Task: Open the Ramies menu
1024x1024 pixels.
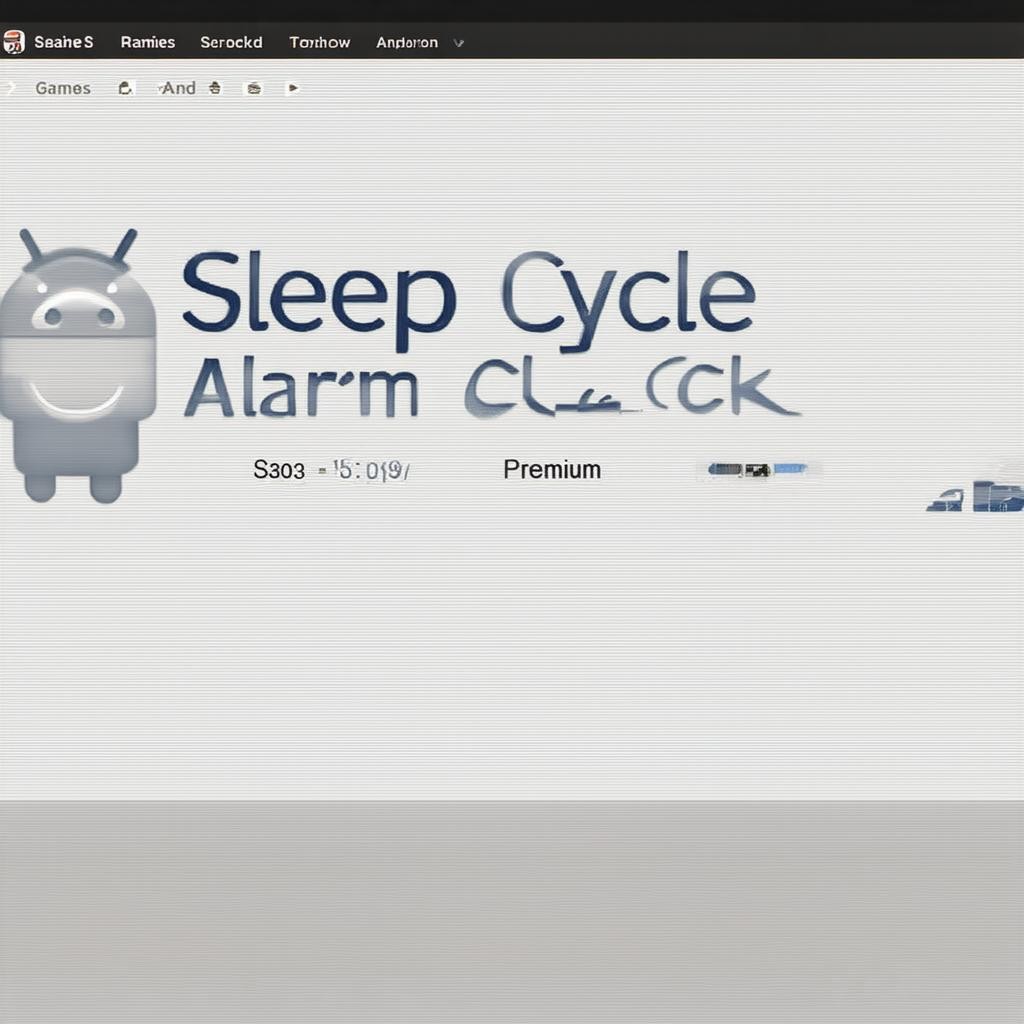Action: pos(147,42)
